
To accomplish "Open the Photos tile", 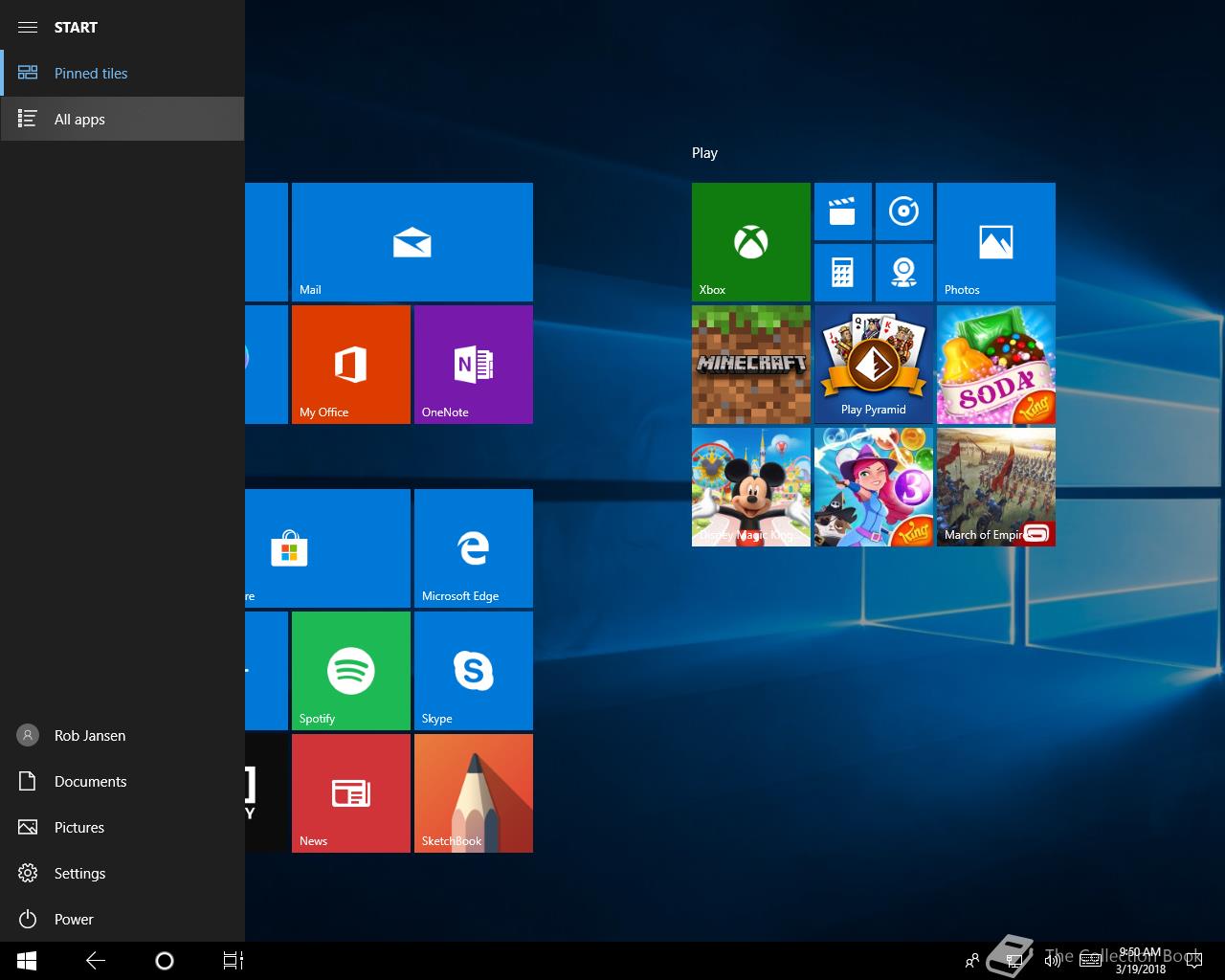I will pos(996,242).
